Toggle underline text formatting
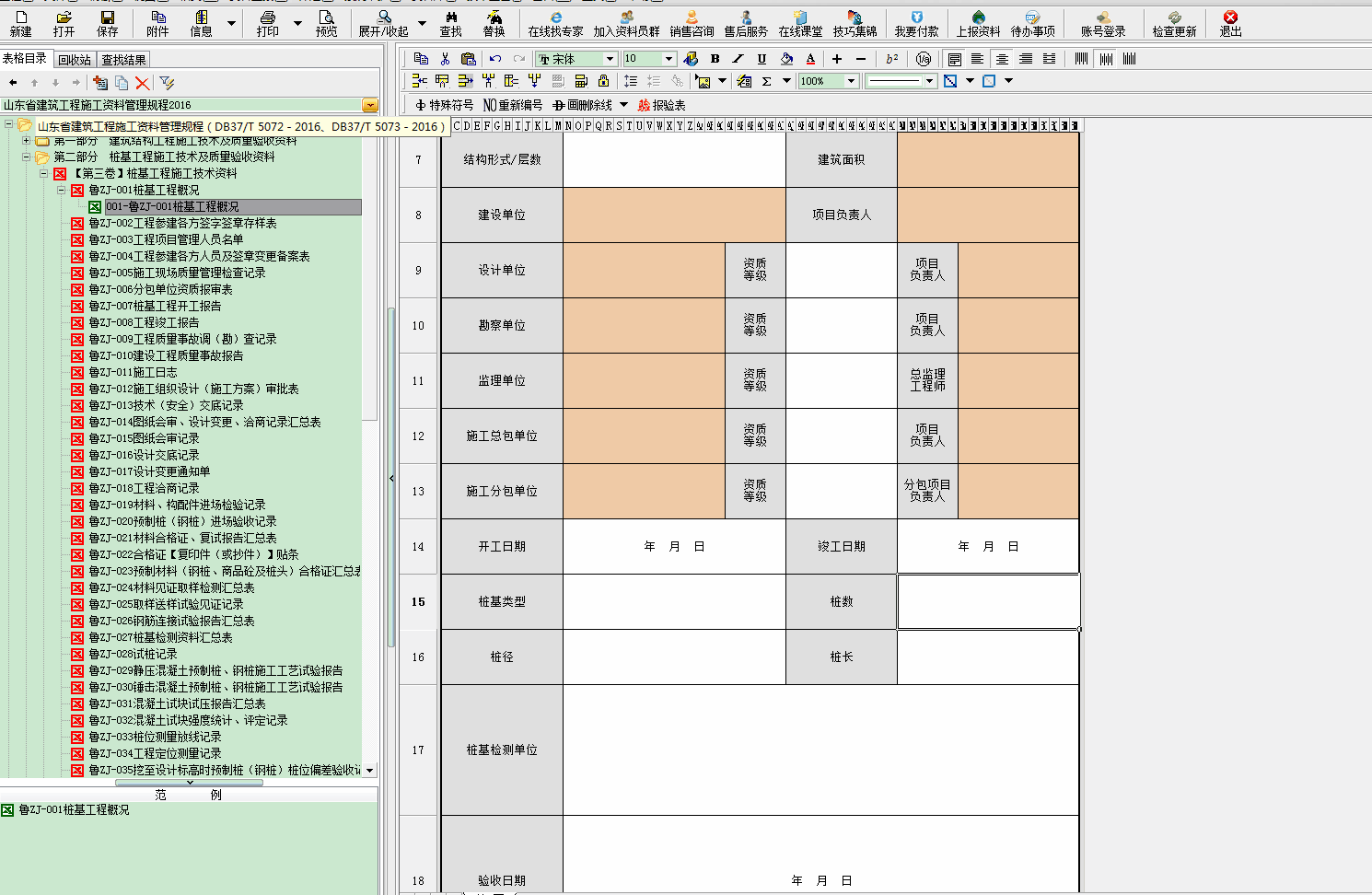This screenshot has width=1372, height=895. pyautogui.click(x=762, y=59)
